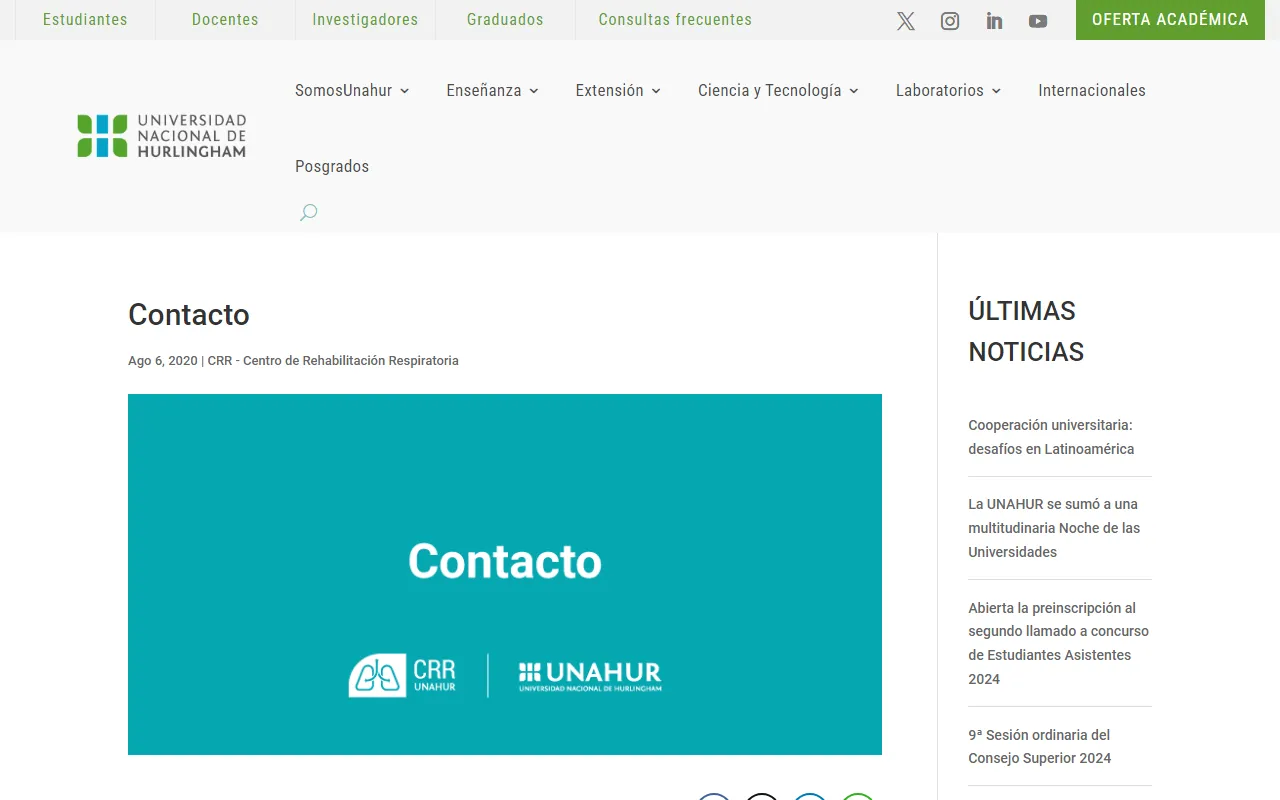Screen dimensions: 1280x800
Task: Open Consultas frecuentes link
Action: coord(675,19)
